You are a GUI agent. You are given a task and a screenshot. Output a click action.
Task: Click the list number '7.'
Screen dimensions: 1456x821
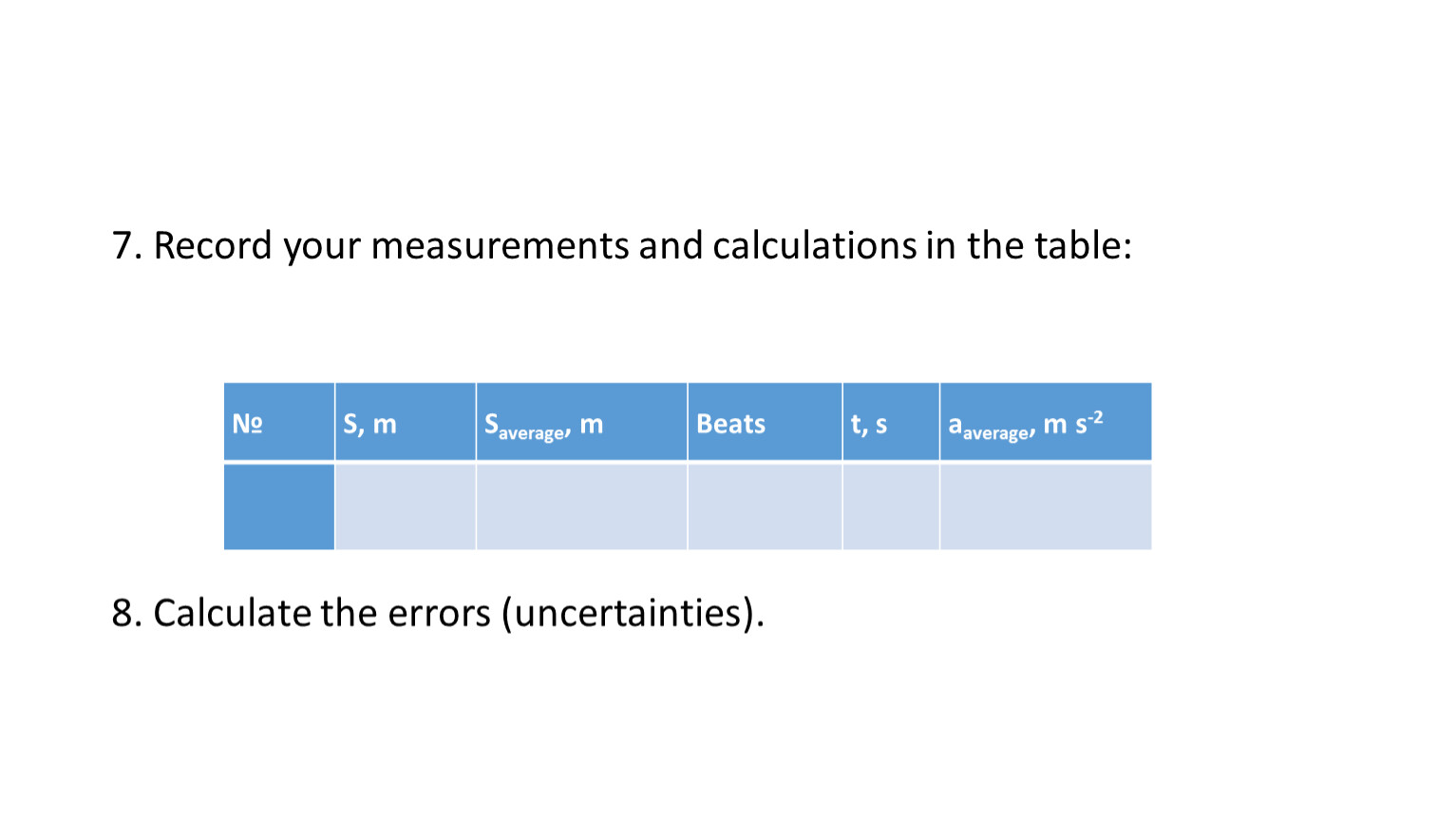point(127,246)
